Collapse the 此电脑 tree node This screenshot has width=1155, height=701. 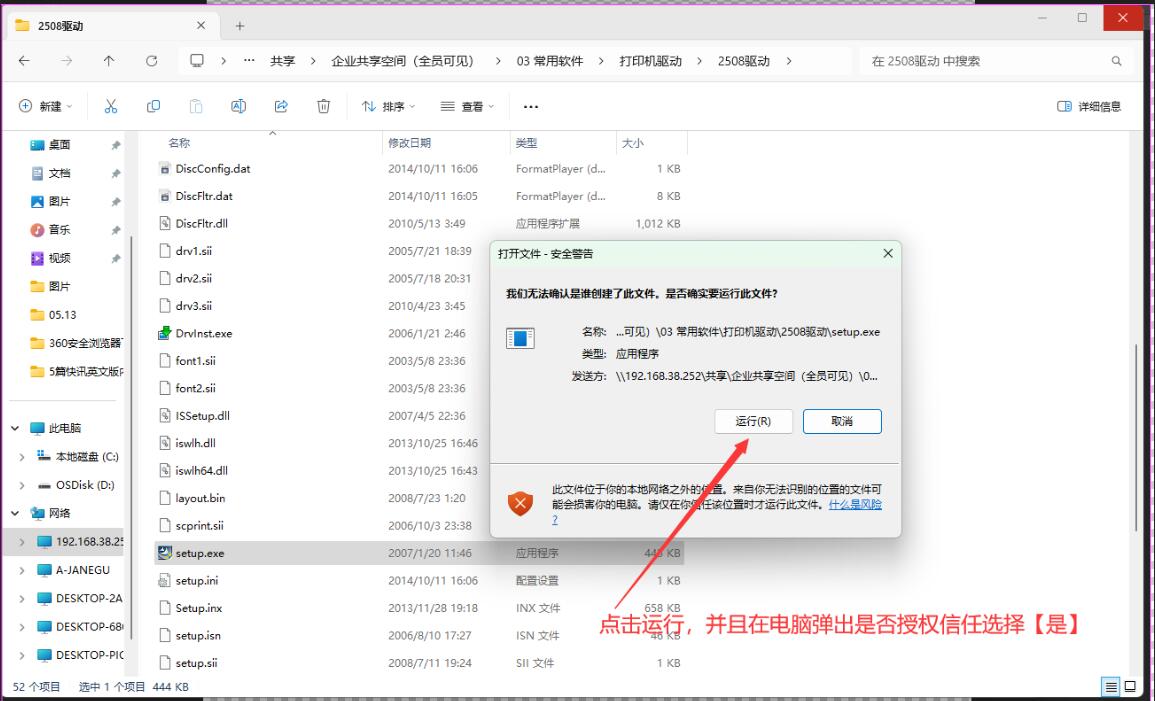(x=15, y=428)
